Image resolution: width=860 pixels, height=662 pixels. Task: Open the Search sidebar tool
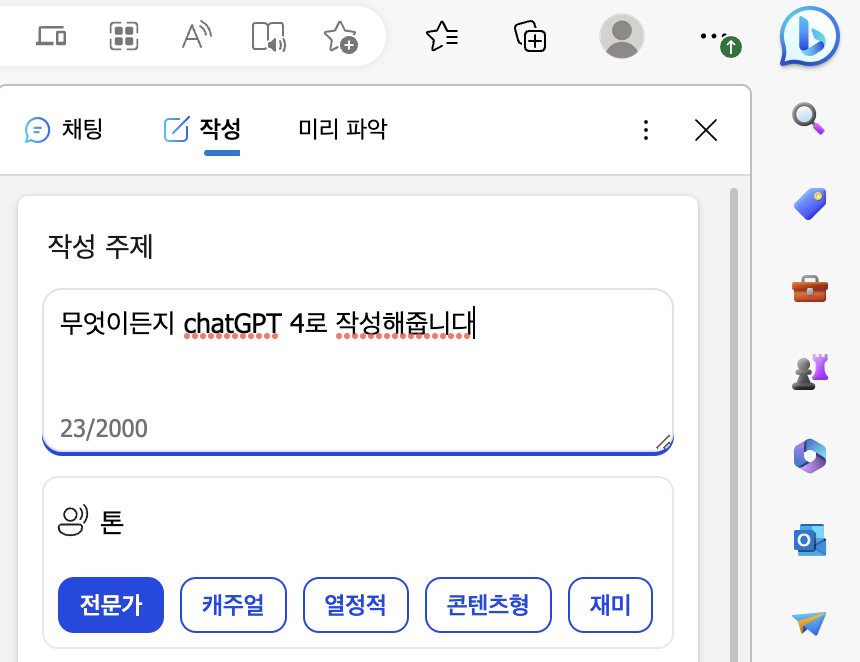click(x=808, y=118)
